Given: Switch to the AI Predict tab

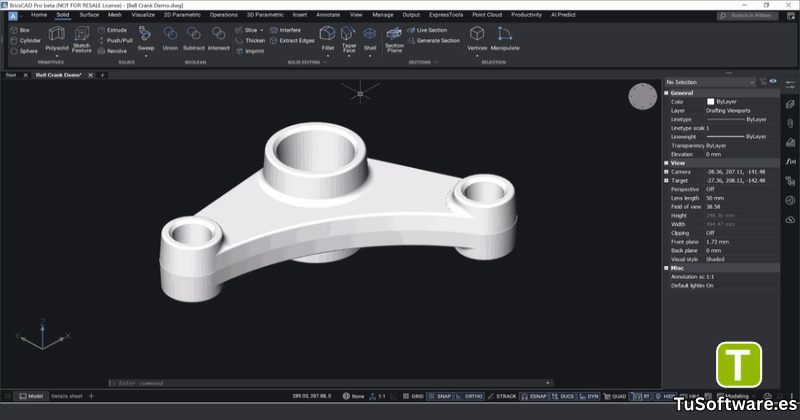Looking at the screenshot, I should coord(563,15).
